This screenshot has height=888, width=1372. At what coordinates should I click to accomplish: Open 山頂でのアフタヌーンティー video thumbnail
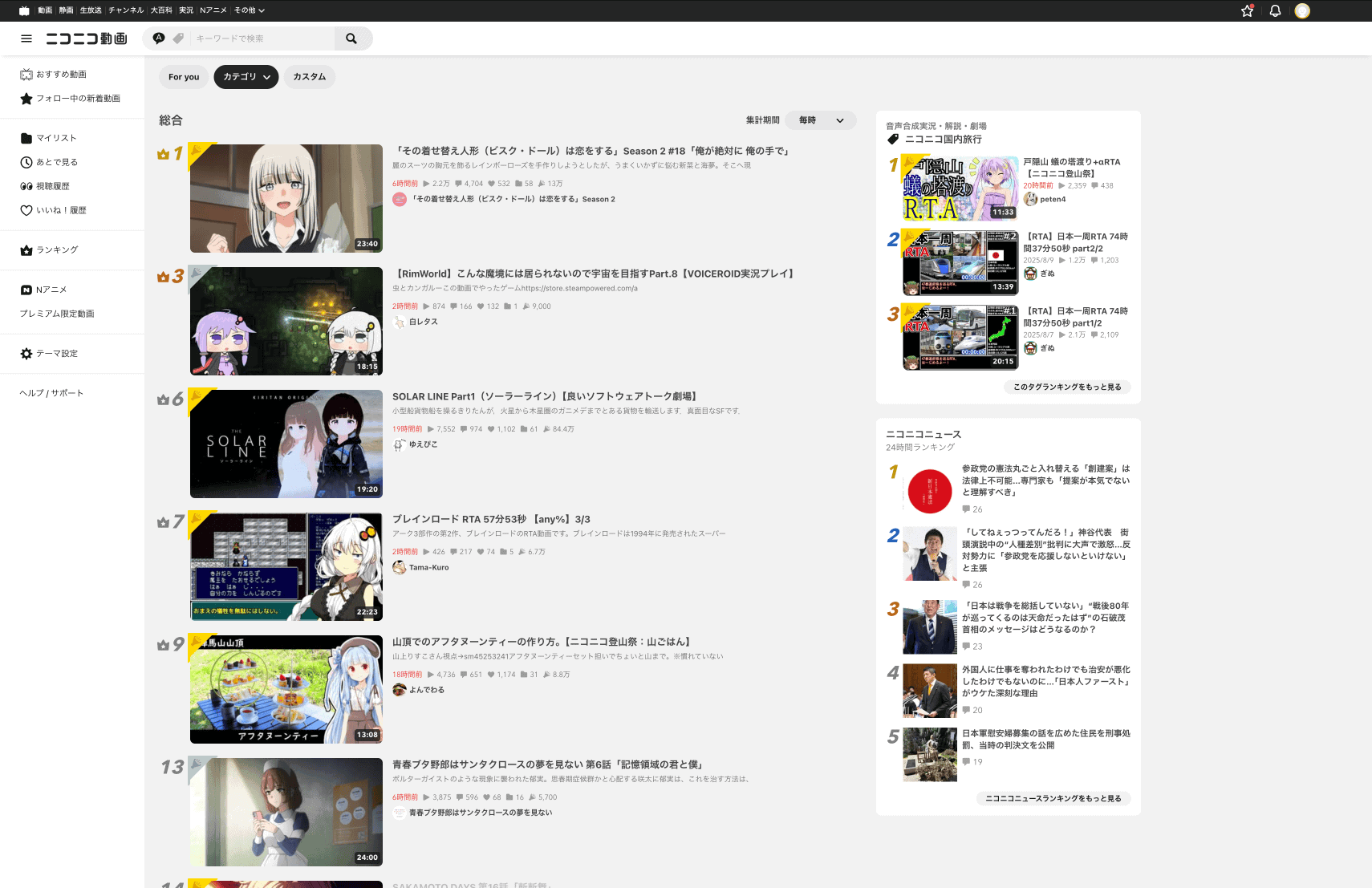286,689
